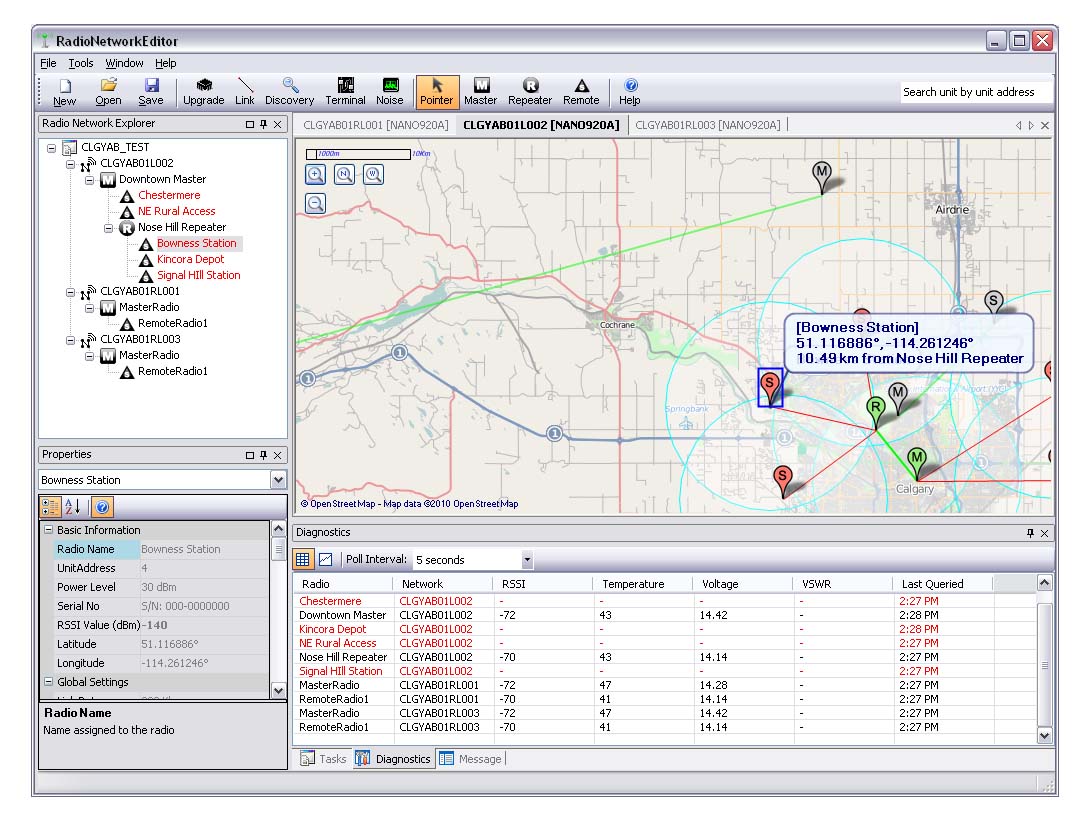Run the Discovery tool
Viewport: 1091px width, 822px height.
(x=289, y=93)
